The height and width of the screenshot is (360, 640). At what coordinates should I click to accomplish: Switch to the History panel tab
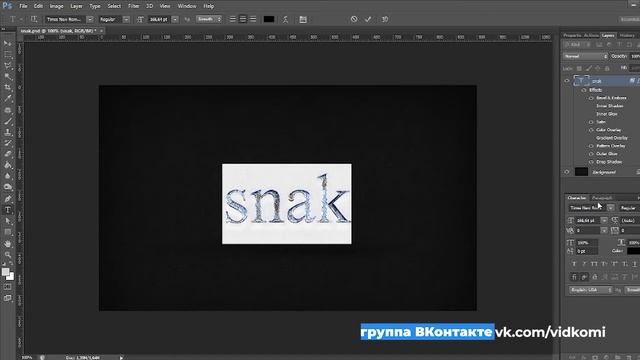point(627,36)
